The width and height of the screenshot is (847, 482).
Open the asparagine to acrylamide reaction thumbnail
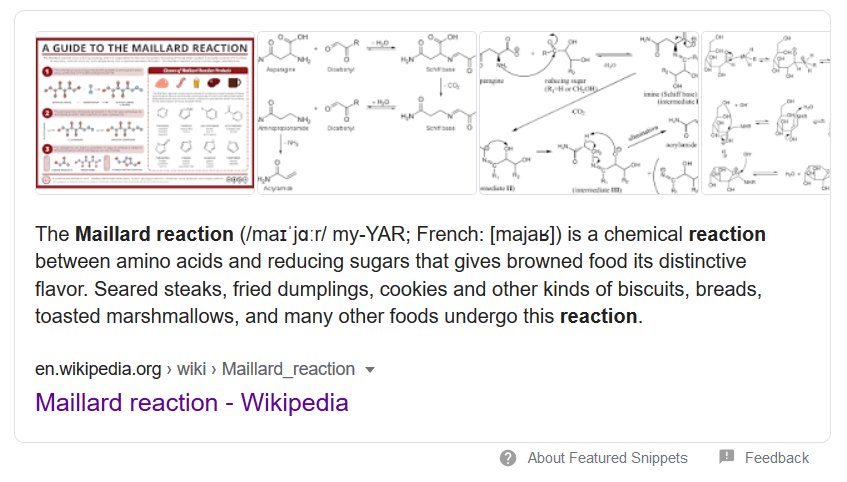tap(367, 112)
